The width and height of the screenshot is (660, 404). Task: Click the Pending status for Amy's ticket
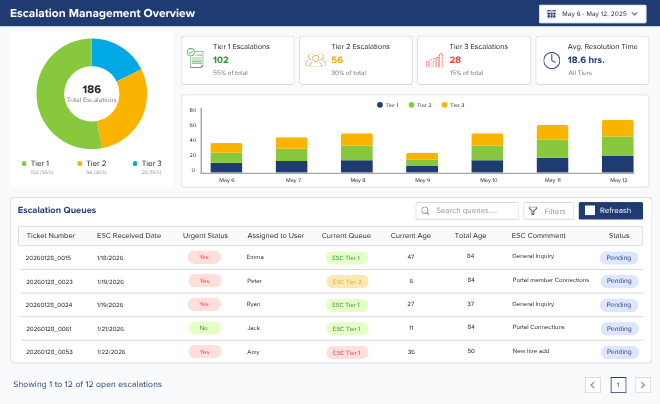(619, 352)
